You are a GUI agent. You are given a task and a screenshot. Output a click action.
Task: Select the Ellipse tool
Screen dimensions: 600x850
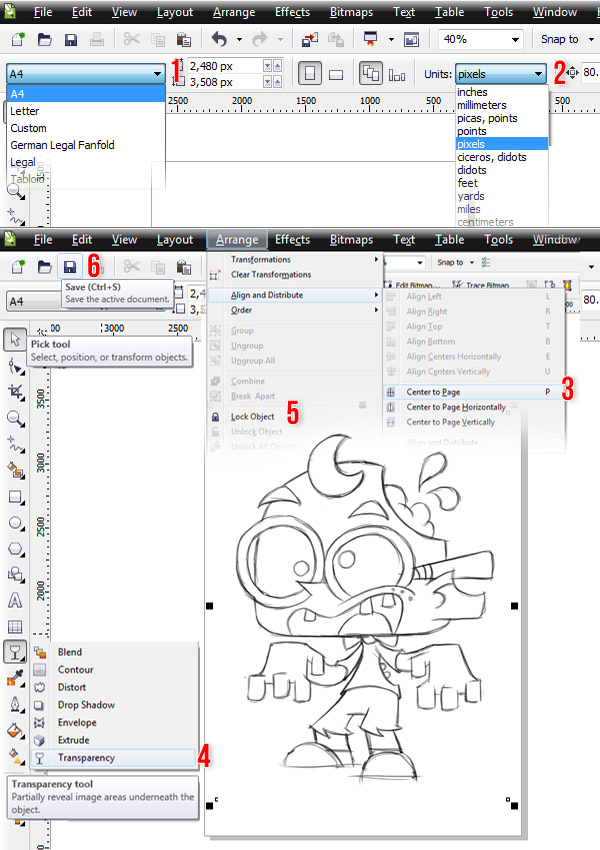click(15, 523)
